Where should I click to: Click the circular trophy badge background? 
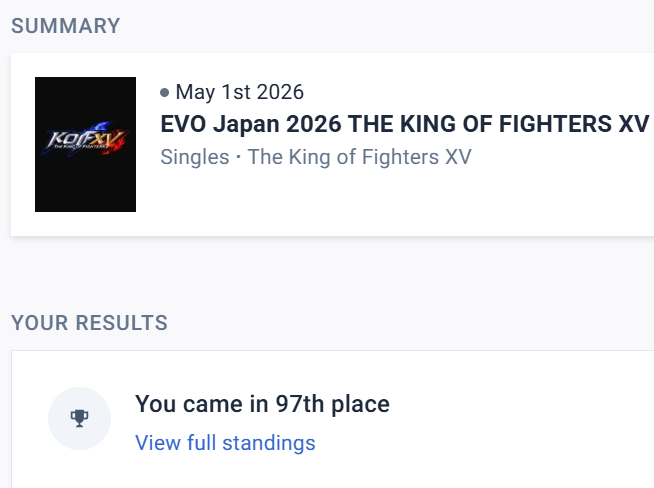coord(79,418)
